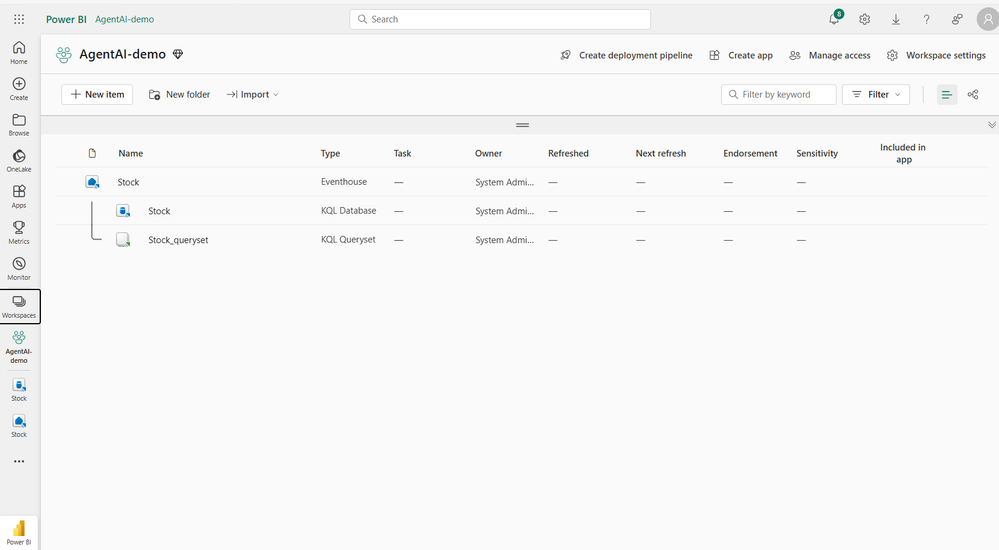Open pinned Stock KQL database in sidebar
Screen dimensions: 999x550
coord(19,390)
